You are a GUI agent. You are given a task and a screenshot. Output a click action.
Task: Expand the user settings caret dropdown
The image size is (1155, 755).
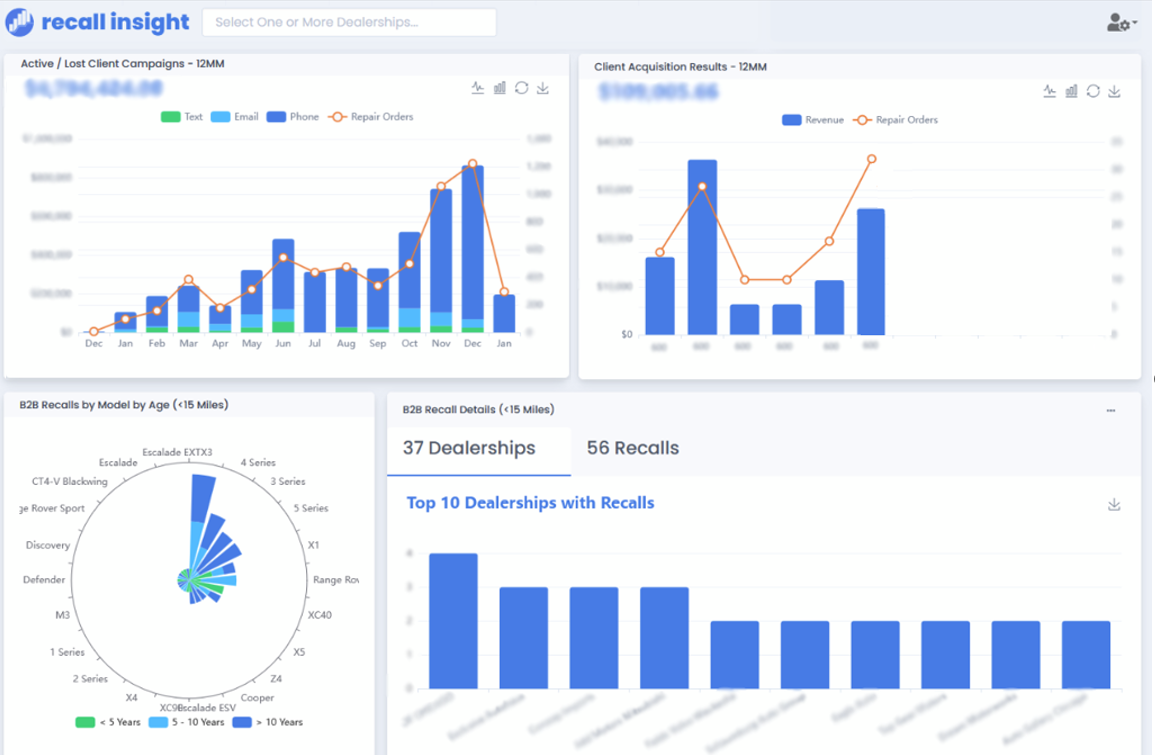tap(1135, 22)
